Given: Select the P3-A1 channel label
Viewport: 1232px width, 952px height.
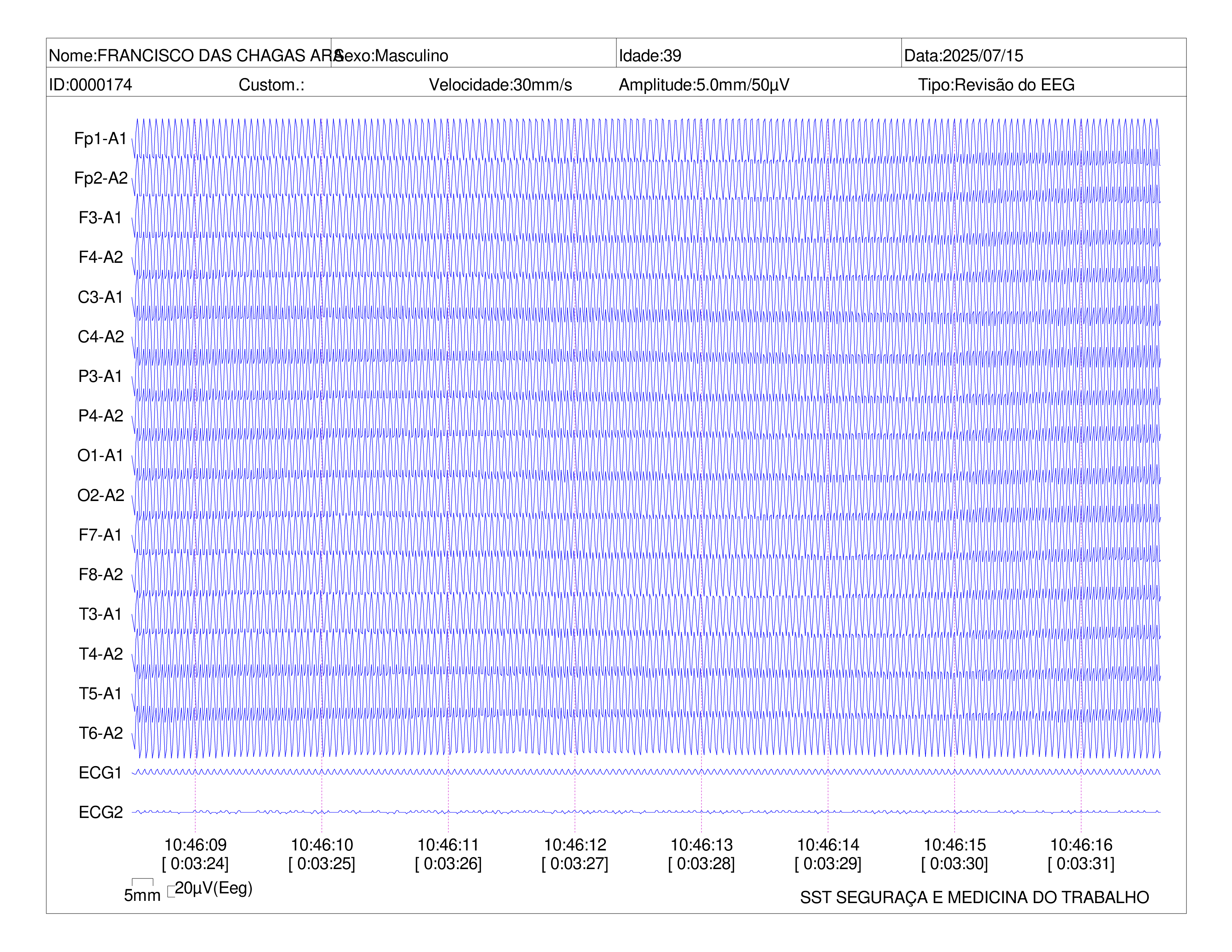Looking at the screenshot, I should [100, 376].
